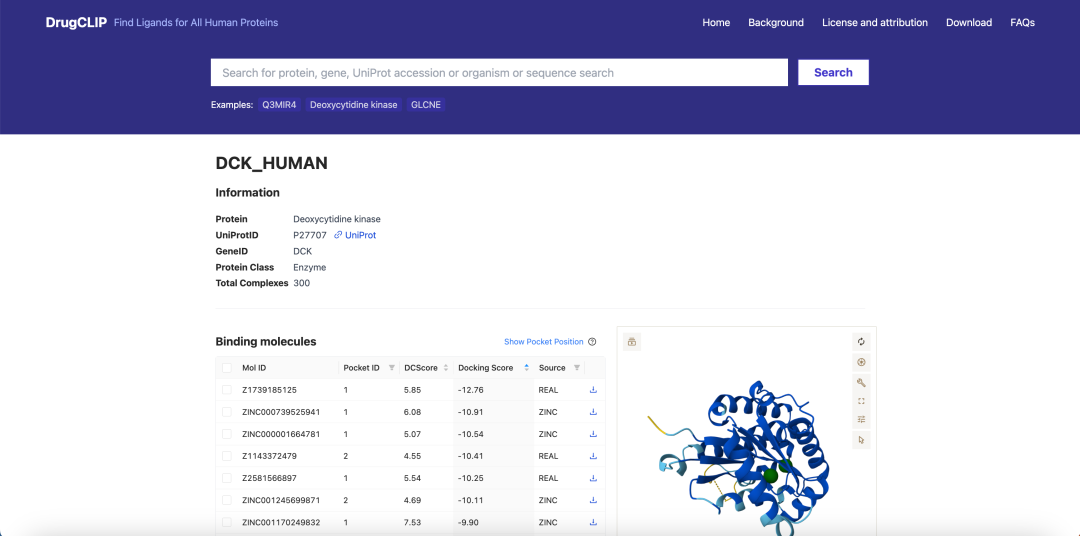Toggle viewer controls panel wrench icon
Image resolution: width=1080 pixels, height=536 pixels.
coord(861,383)
